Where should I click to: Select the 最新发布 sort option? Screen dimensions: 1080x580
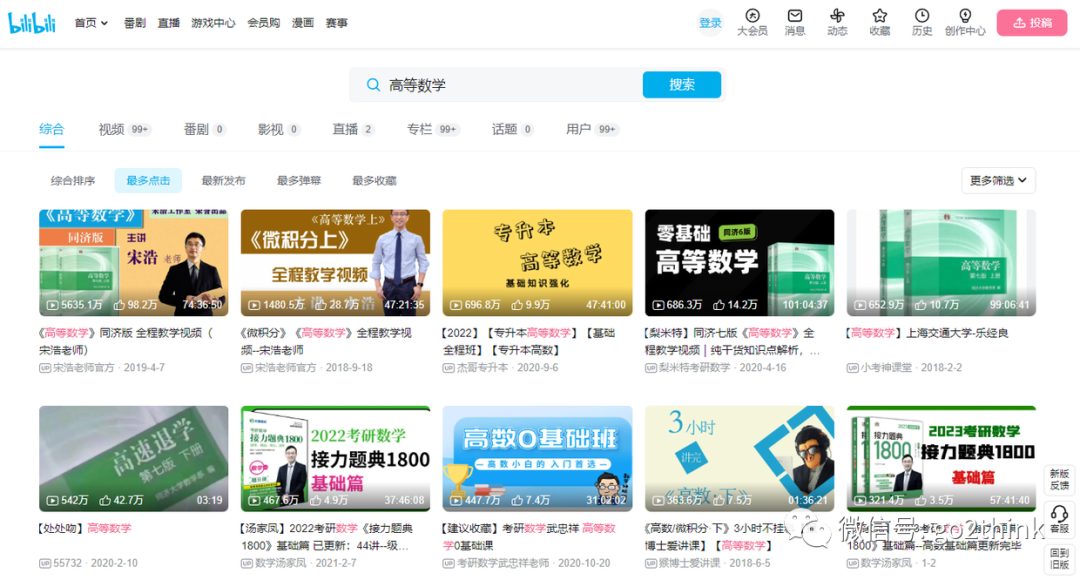click(x=222, y=180)
